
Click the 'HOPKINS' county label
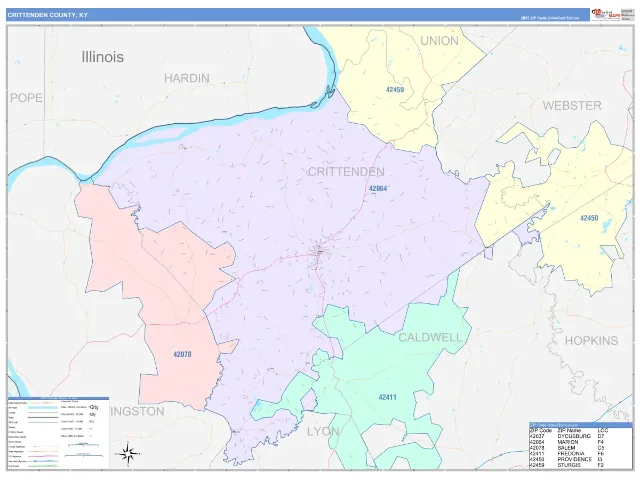(591, 341)
